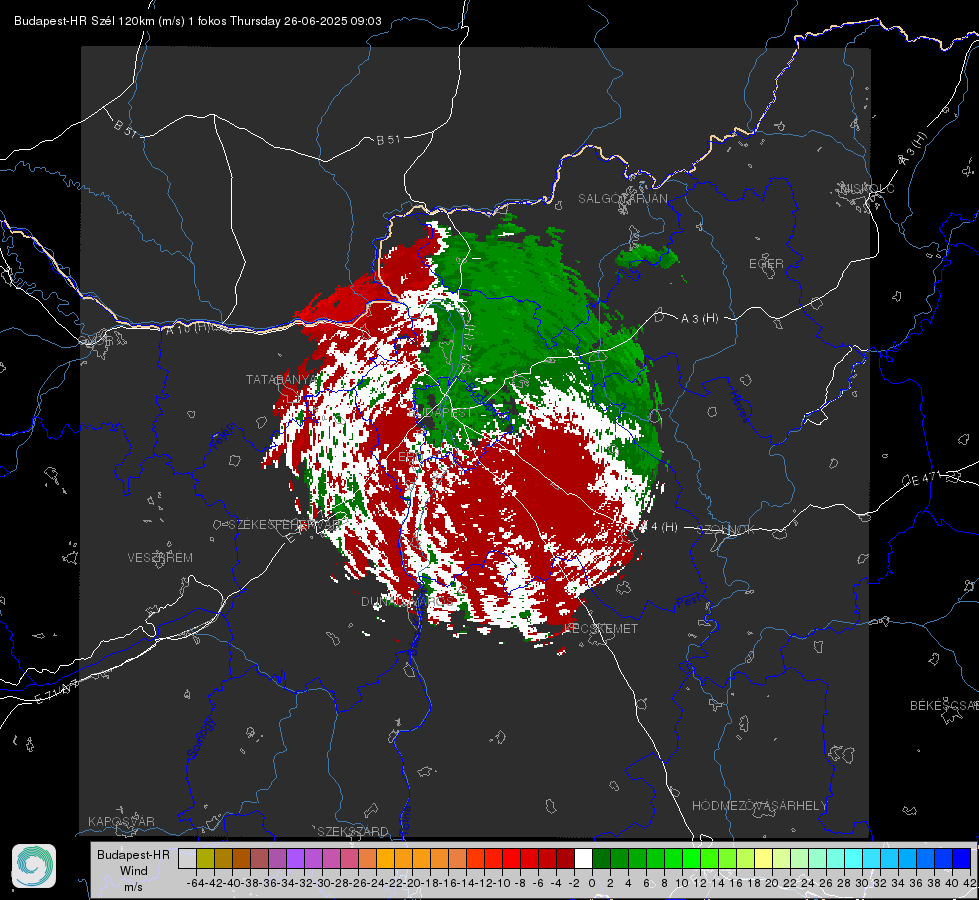Image resolution: width=979 pixels, height=900 pixels.
Task: Pick the dark red swatch between -4 and -2
Action: pos(565,858)
